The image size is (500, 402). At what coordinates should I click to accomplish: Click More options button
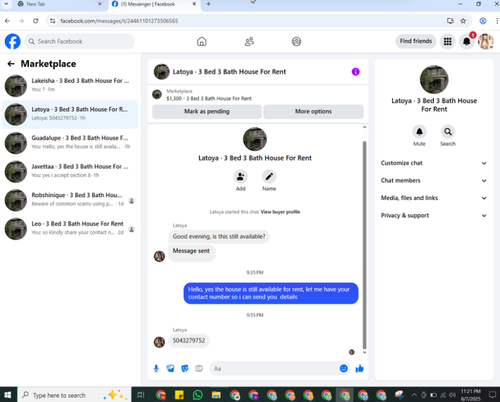pos(313,112)
